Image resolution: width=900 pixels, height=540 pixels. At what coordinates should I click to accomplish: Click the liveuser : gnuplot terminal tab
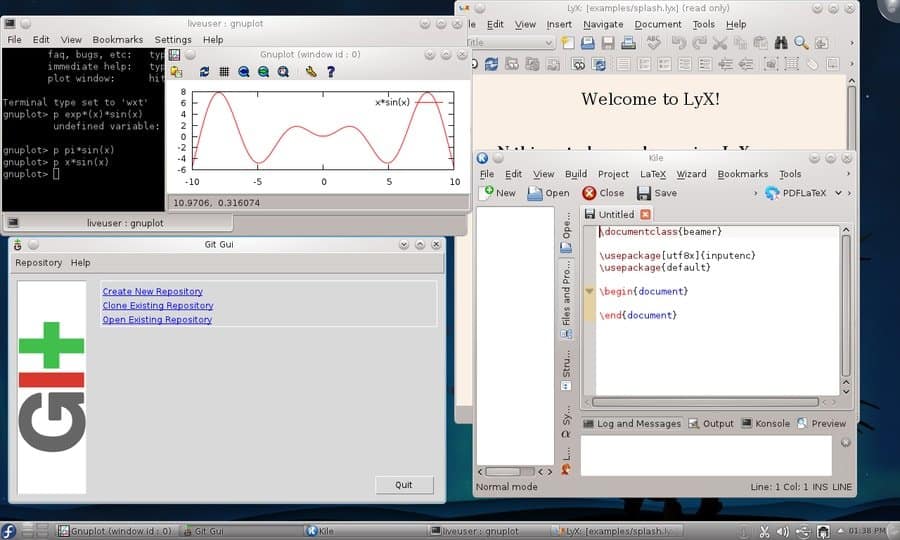[118, 223]
